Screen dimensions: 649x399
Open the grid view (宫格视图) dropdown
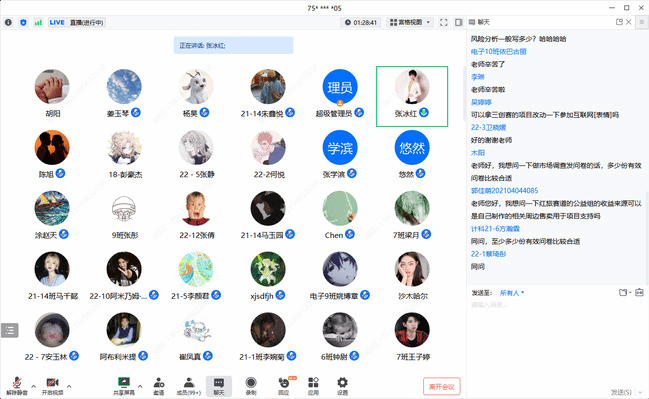click(x=410, y=22)
